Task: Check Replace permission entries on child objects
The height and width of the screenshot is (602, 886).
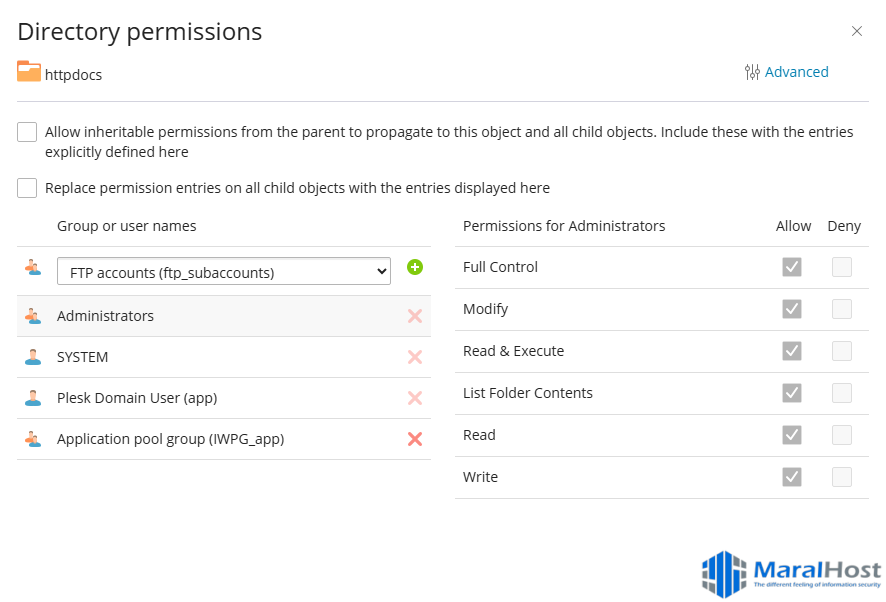Action: pyautogui.click(x=27, y=188)
